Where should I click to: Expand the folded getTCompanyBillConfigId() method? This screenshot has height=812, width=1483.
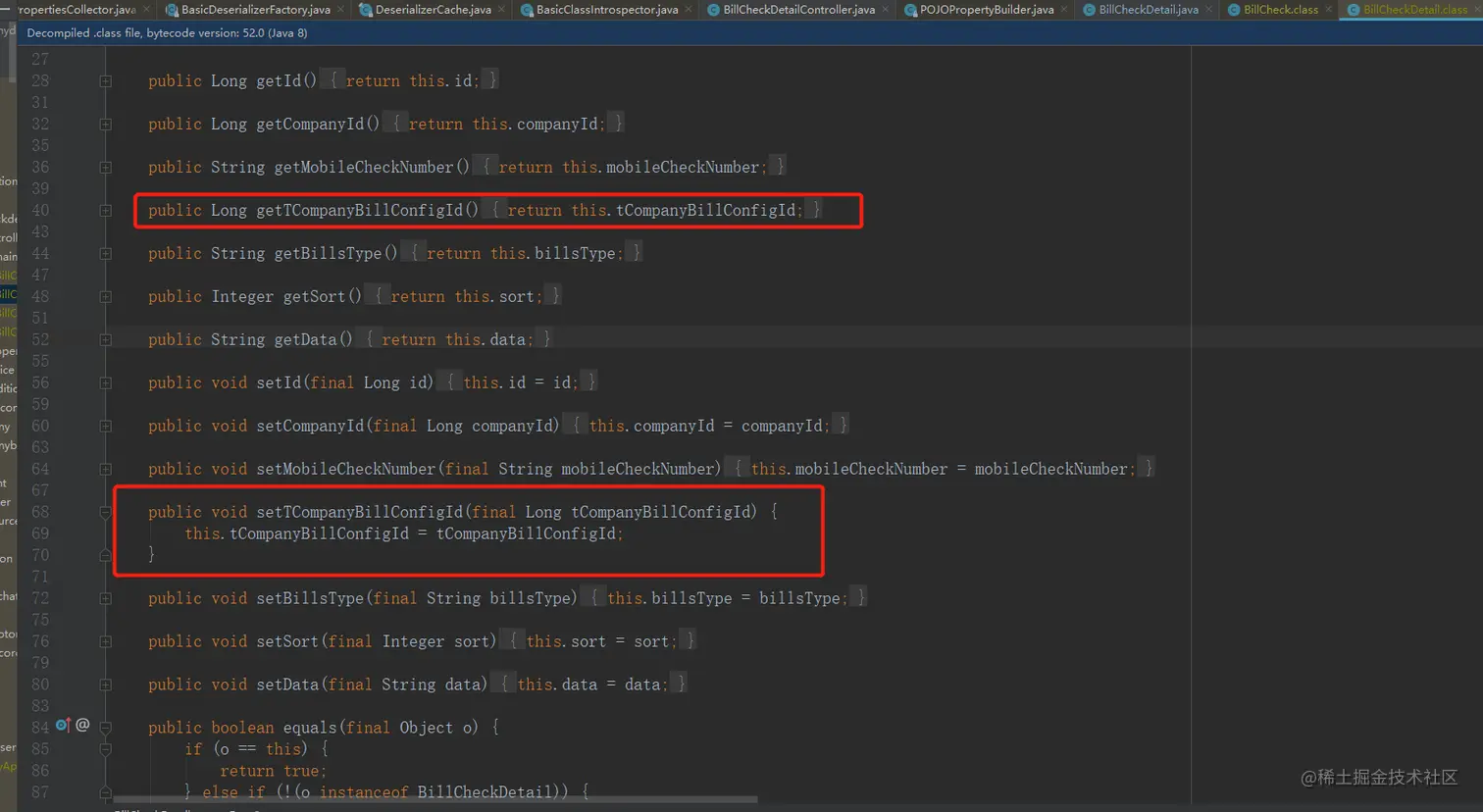click(x=105, y=211)
